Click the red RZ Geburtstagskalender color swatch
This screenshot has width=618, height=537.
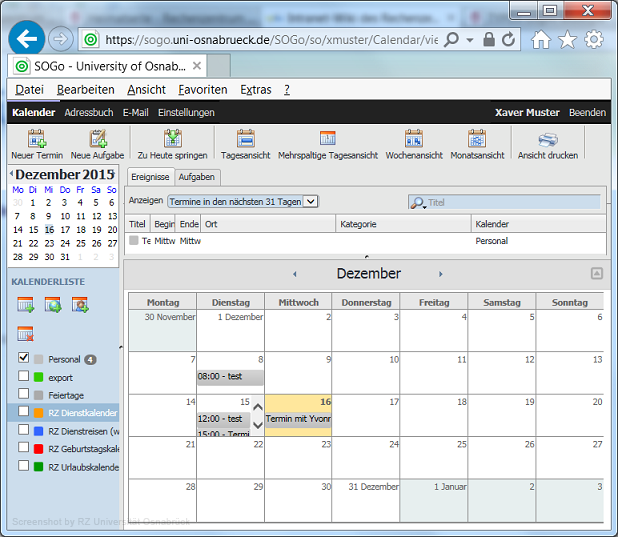[x=38, y=449]
